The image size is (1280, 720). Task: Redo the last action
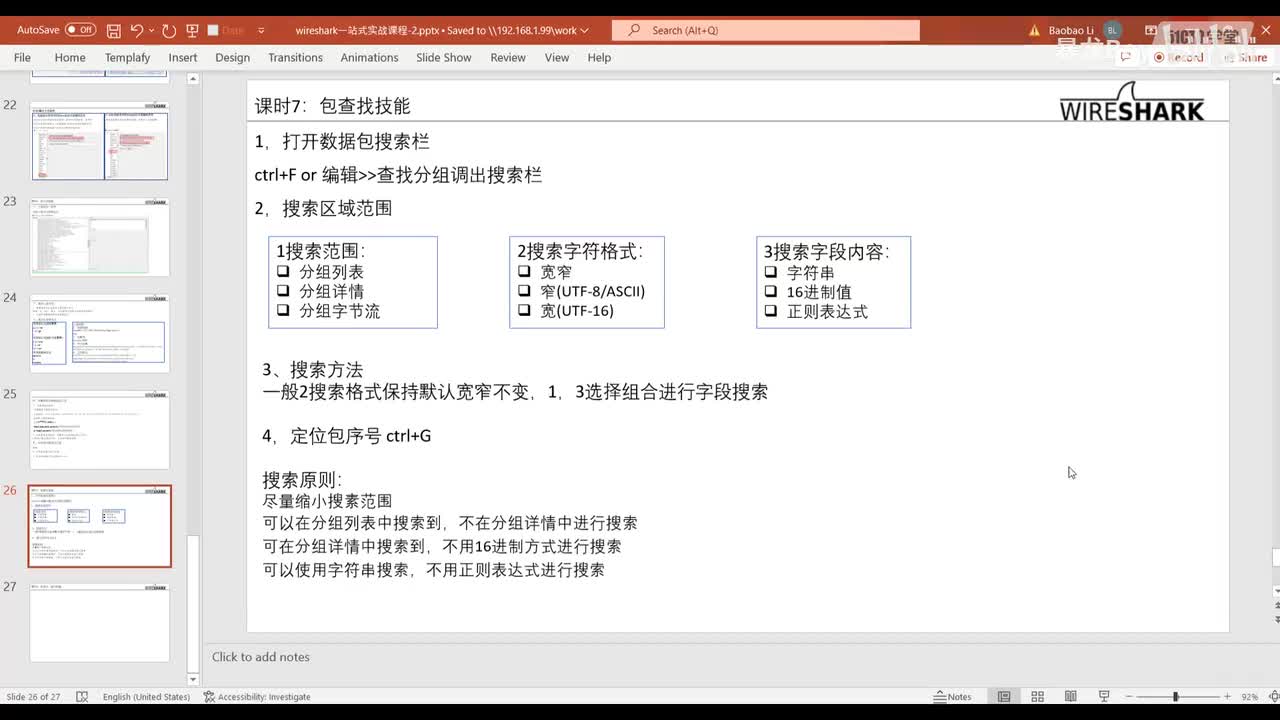pyautogui.click(x=168, y=31)
